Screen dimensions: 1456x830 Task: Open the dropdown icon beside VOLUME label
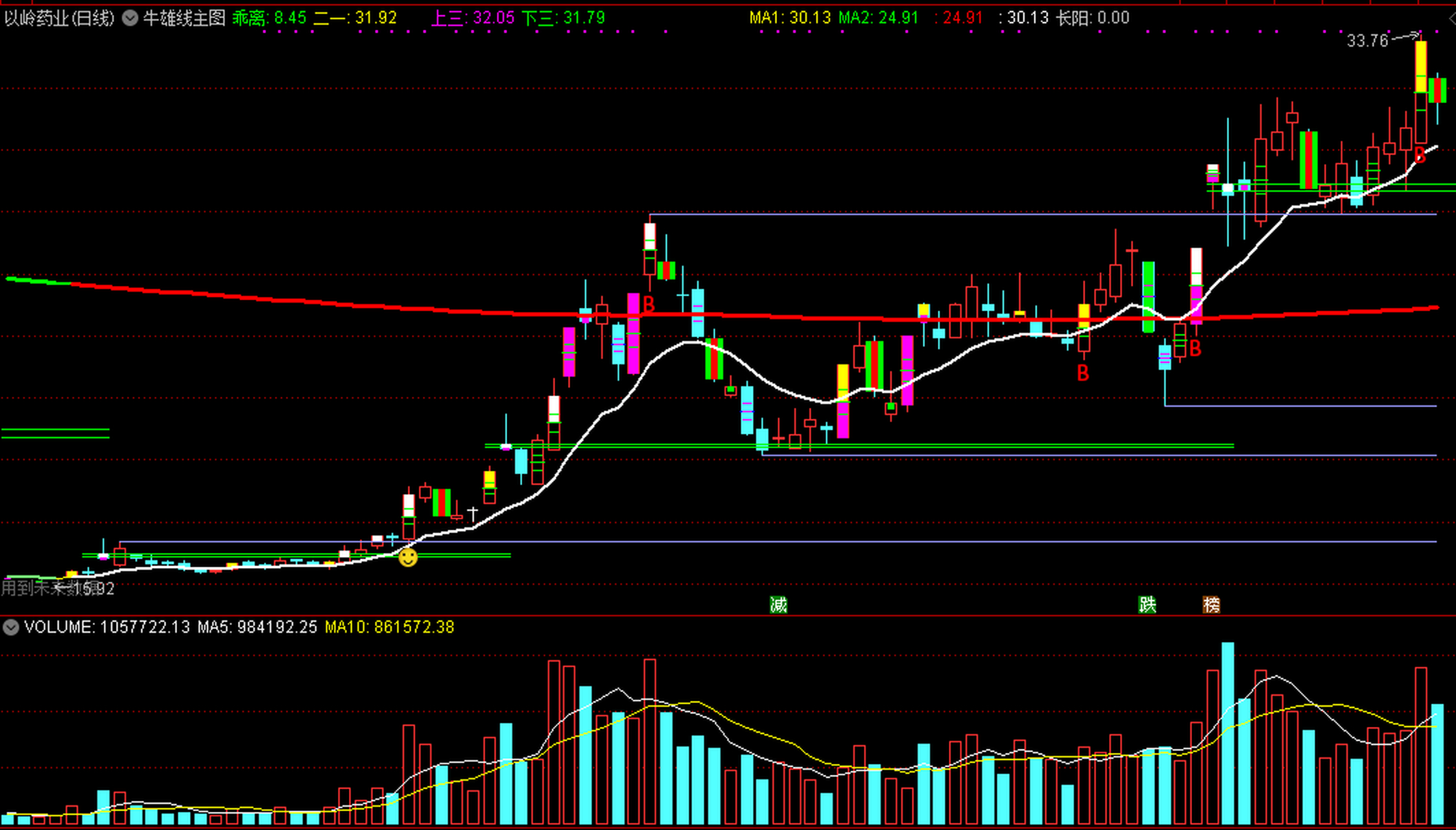[x=10, y=627]
